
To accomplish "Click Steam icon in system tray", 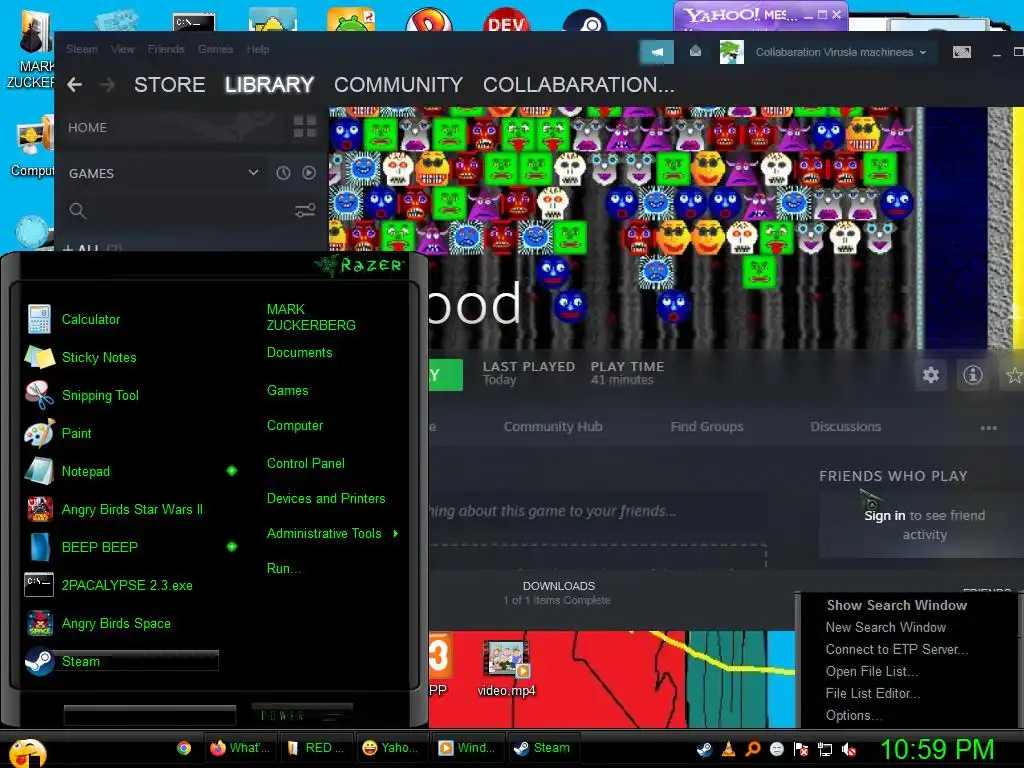I will click(705, 749).
